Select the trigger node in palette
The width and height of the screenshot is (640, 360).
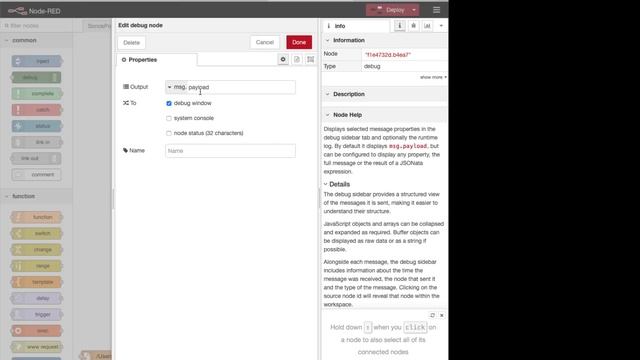coord(37,315)
